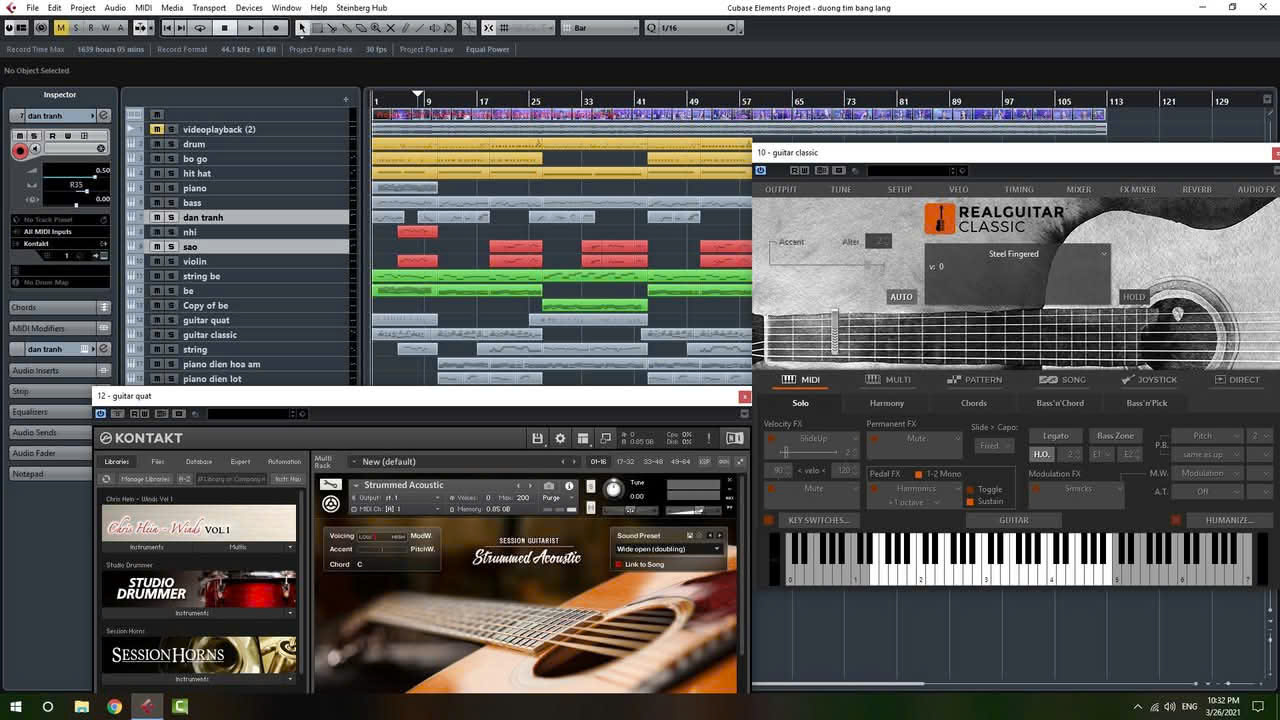Go to previous marker in transport toolbar
1280x720 pixels.
[167, 28]
